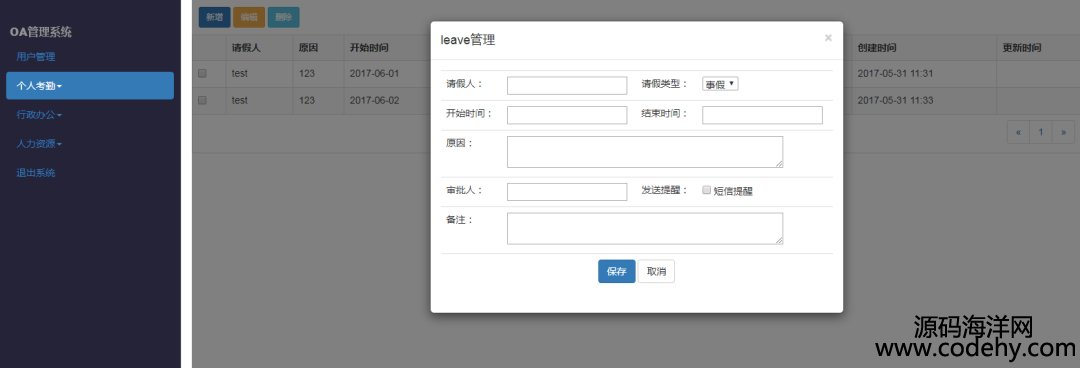Expand the 个人考勤 sidebar menu
1080x368 pixels.
[x=90, y=86]
